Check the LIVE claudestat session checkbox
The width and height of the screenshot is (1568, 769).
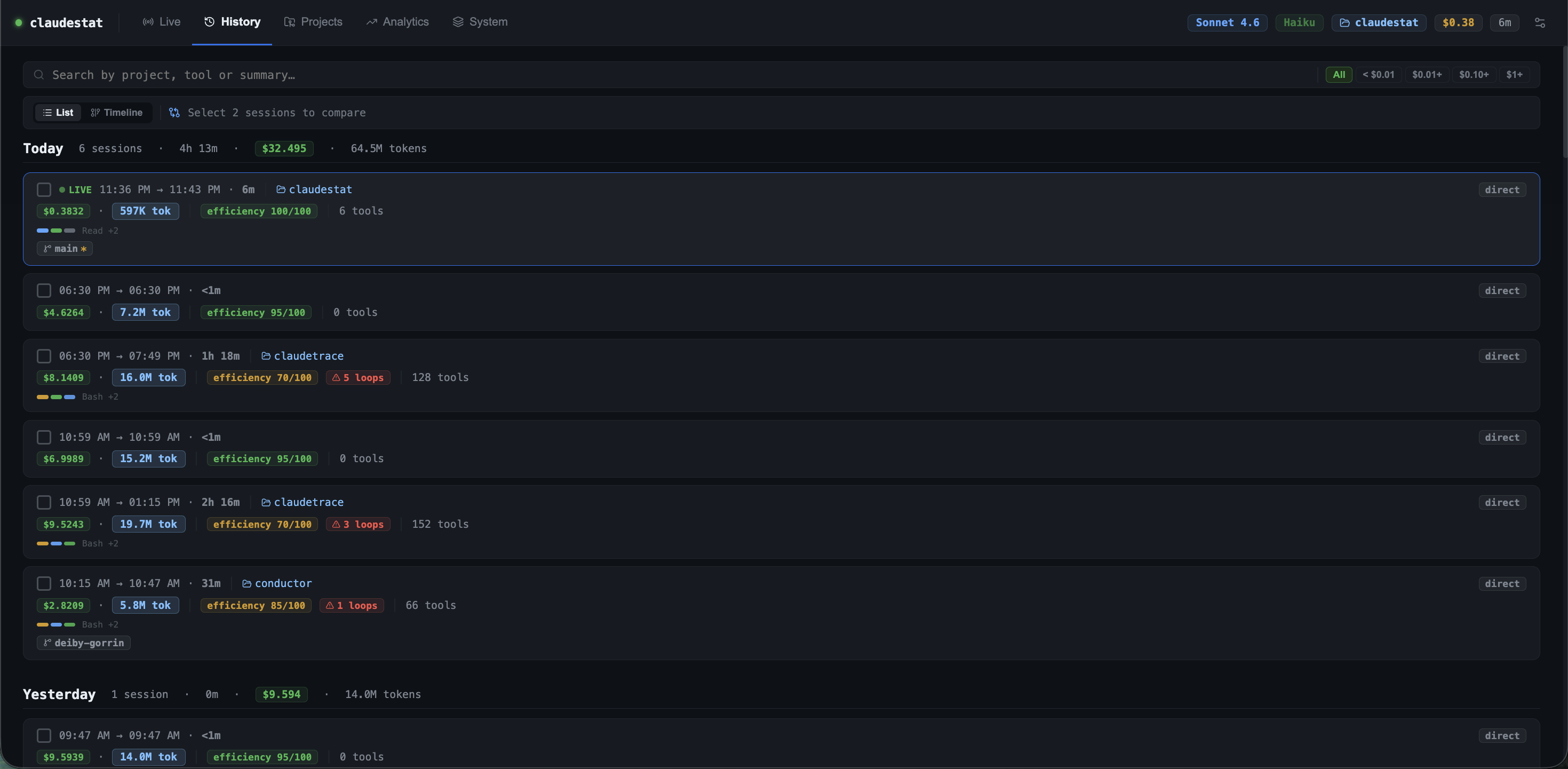44,190
